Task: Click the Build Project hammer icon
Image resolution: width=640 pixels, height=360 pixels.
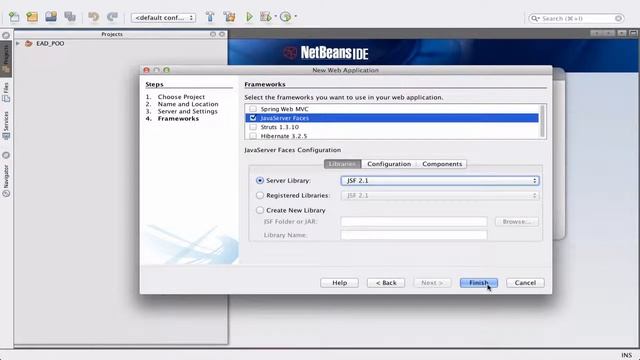Action: [x=210, y=17]
